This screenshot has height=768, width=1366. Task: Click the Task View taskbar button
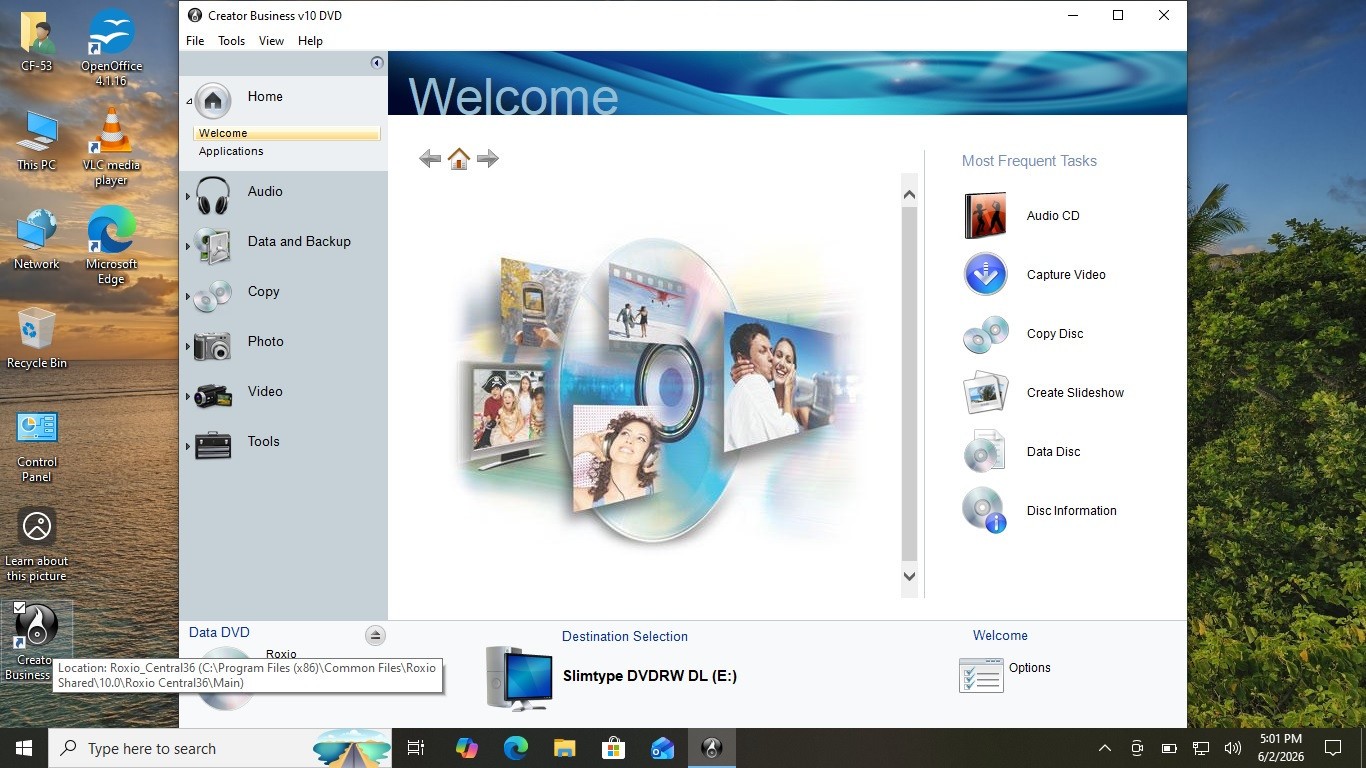pos(416,748)
